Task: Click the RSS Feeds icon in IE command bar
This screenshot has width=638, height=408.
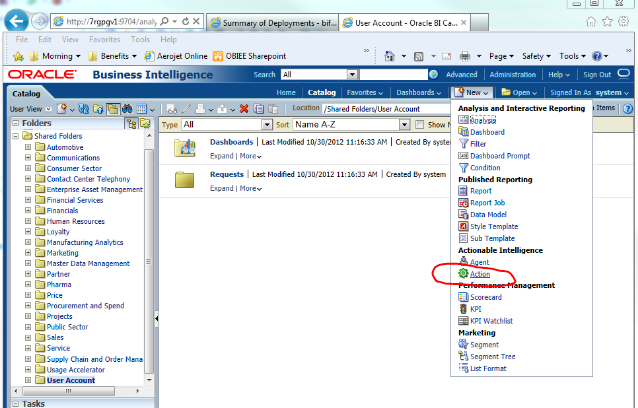Action: [418, 56]
